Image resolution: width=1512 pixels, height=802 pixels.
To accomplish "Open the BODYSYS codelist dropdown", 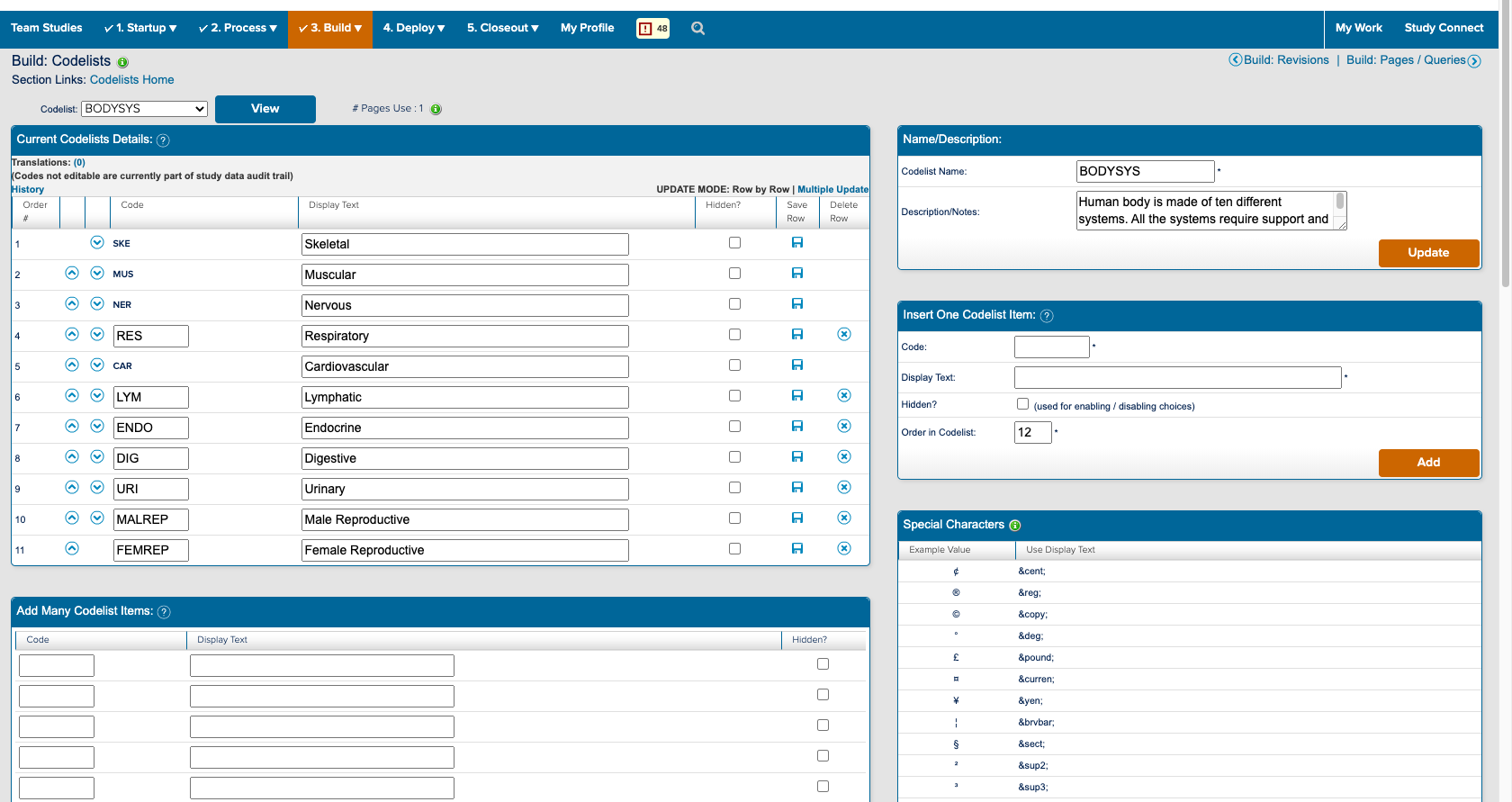I will 144,109.
